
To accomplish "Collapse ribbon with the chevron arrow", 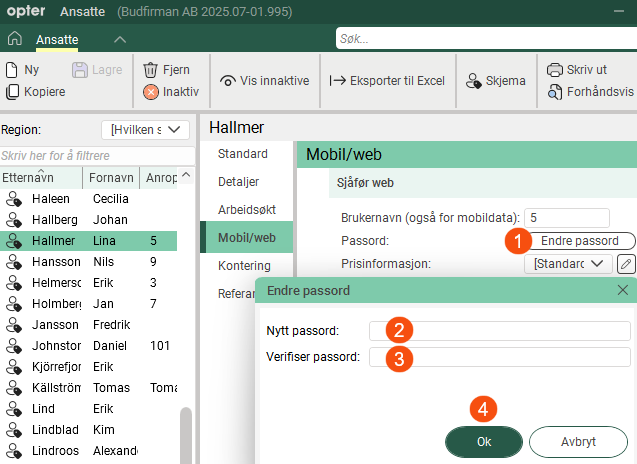I will coord(119,39).
